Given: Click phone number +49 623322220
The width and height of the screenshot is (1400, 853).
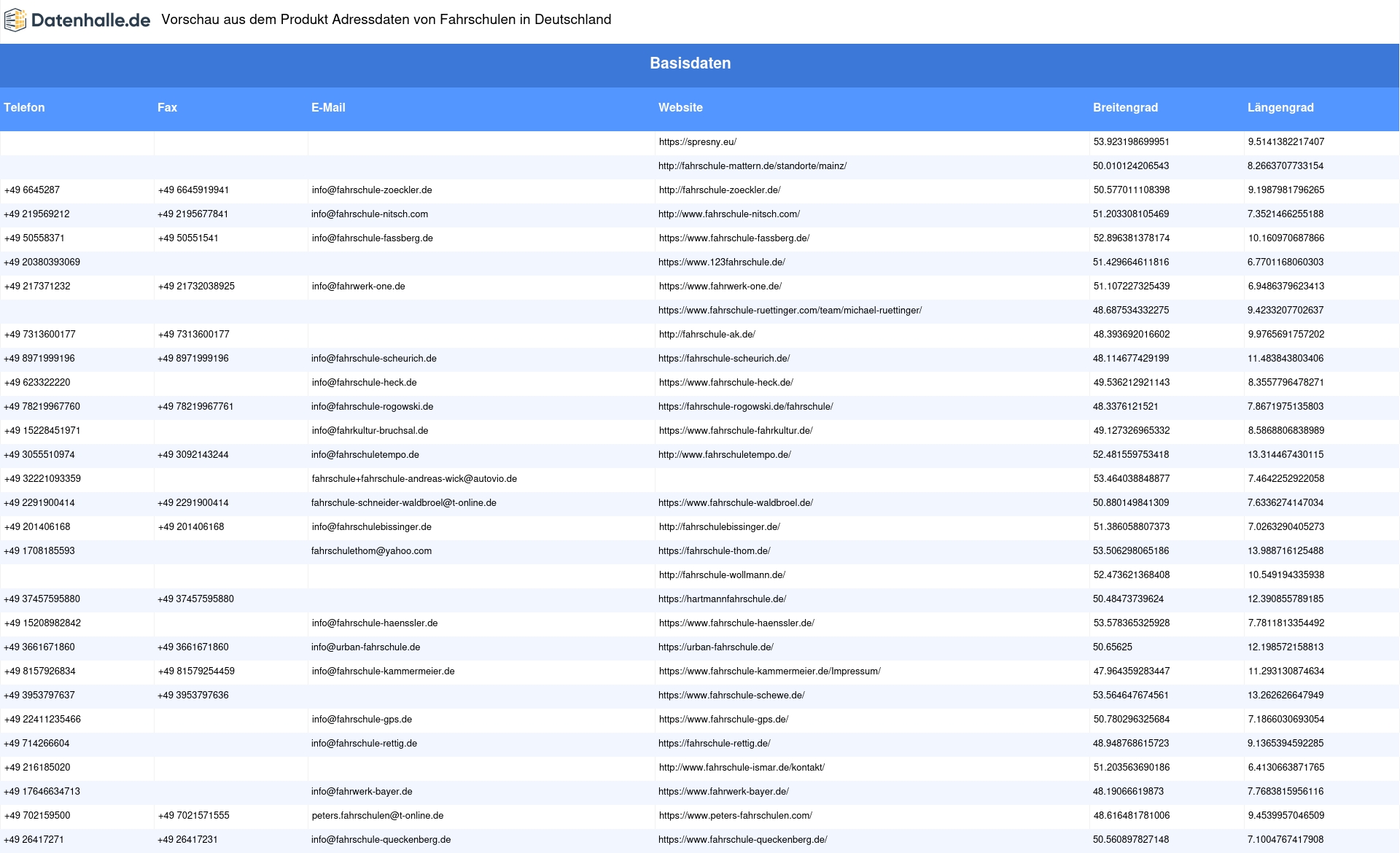Looking at the screenshot, I should coord(37,383).
